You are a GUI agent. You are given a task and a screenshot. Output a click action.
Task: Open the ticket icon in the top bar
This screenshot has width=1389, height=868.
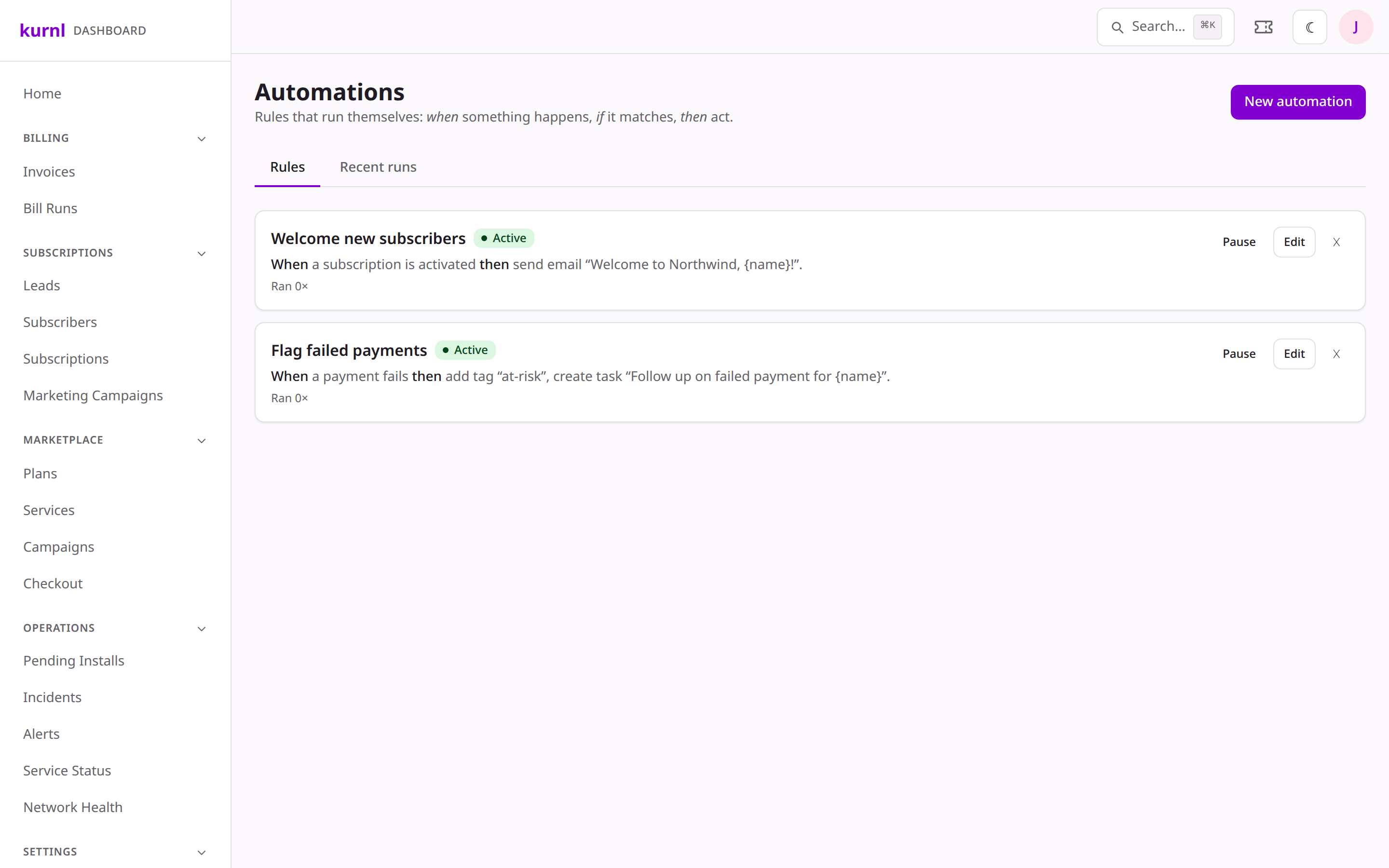1263,27
